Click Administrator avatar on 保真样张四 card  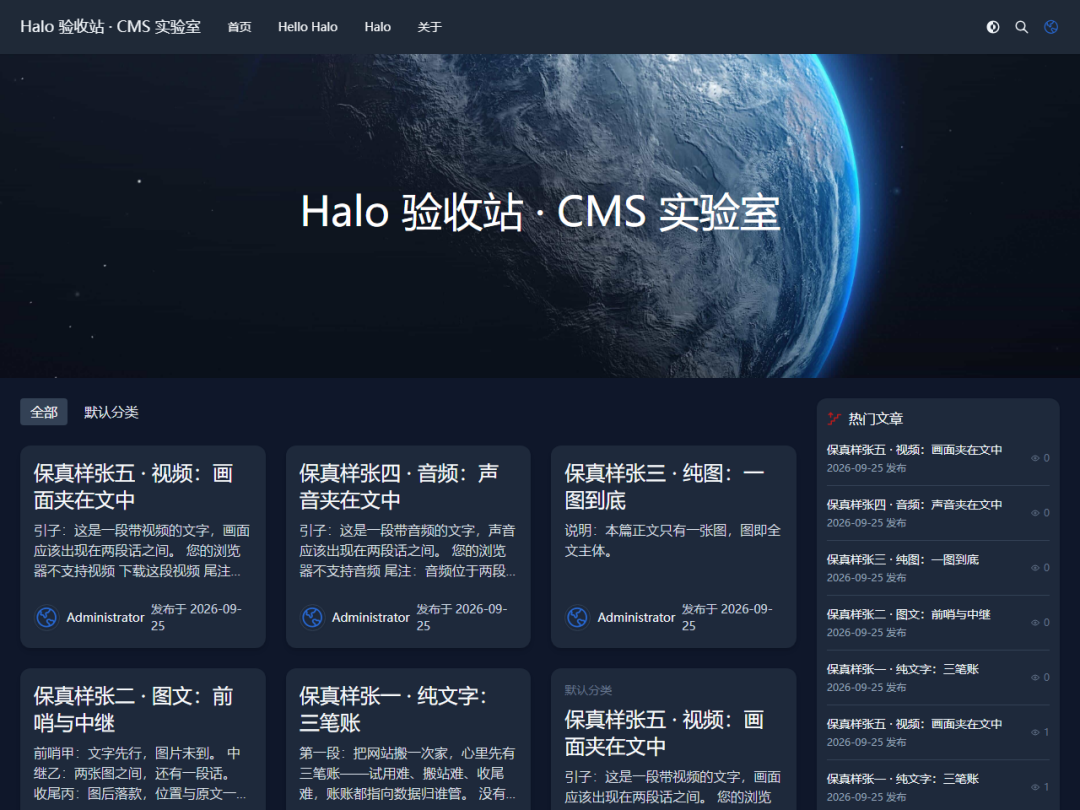(x=312, y=617)
